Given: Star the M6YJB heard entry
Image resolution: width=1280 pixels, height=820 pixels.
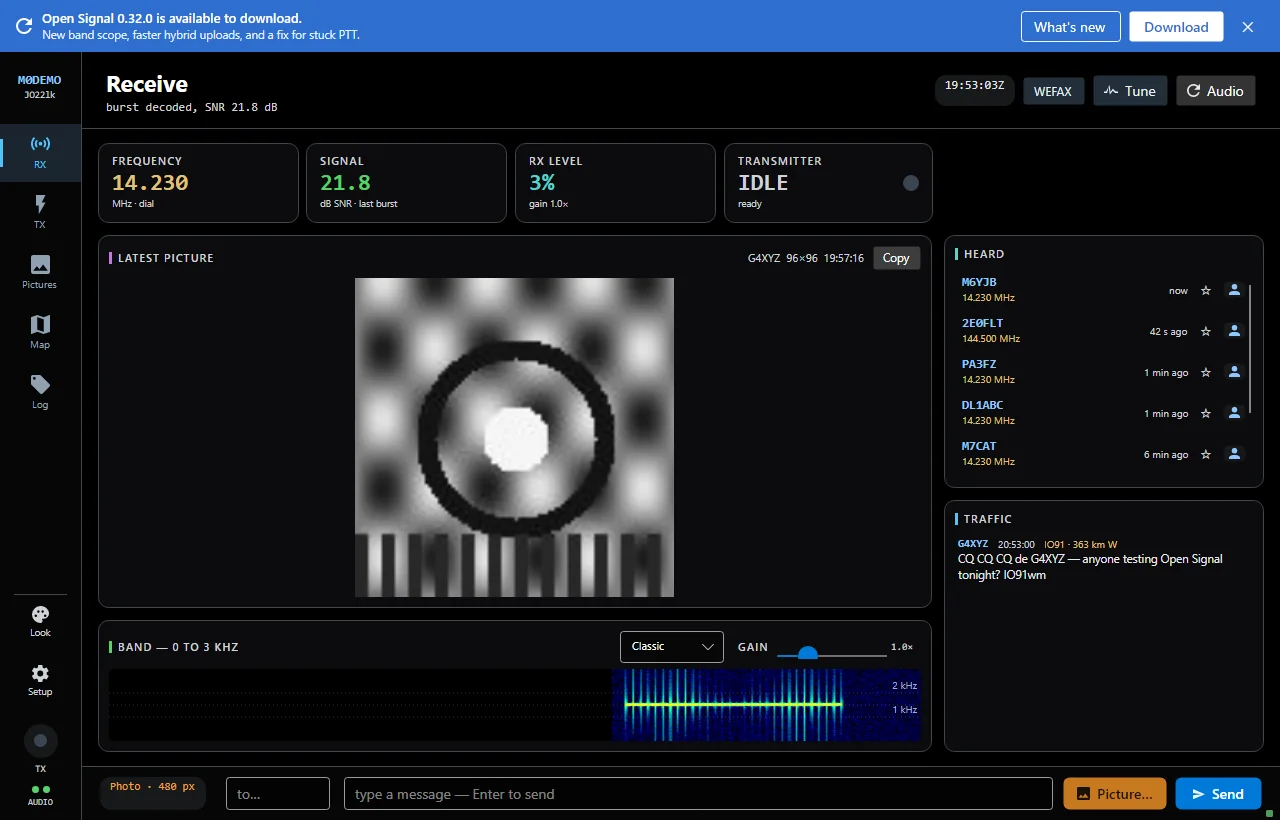Looking at the screenshot, I should pos(1206,290).
